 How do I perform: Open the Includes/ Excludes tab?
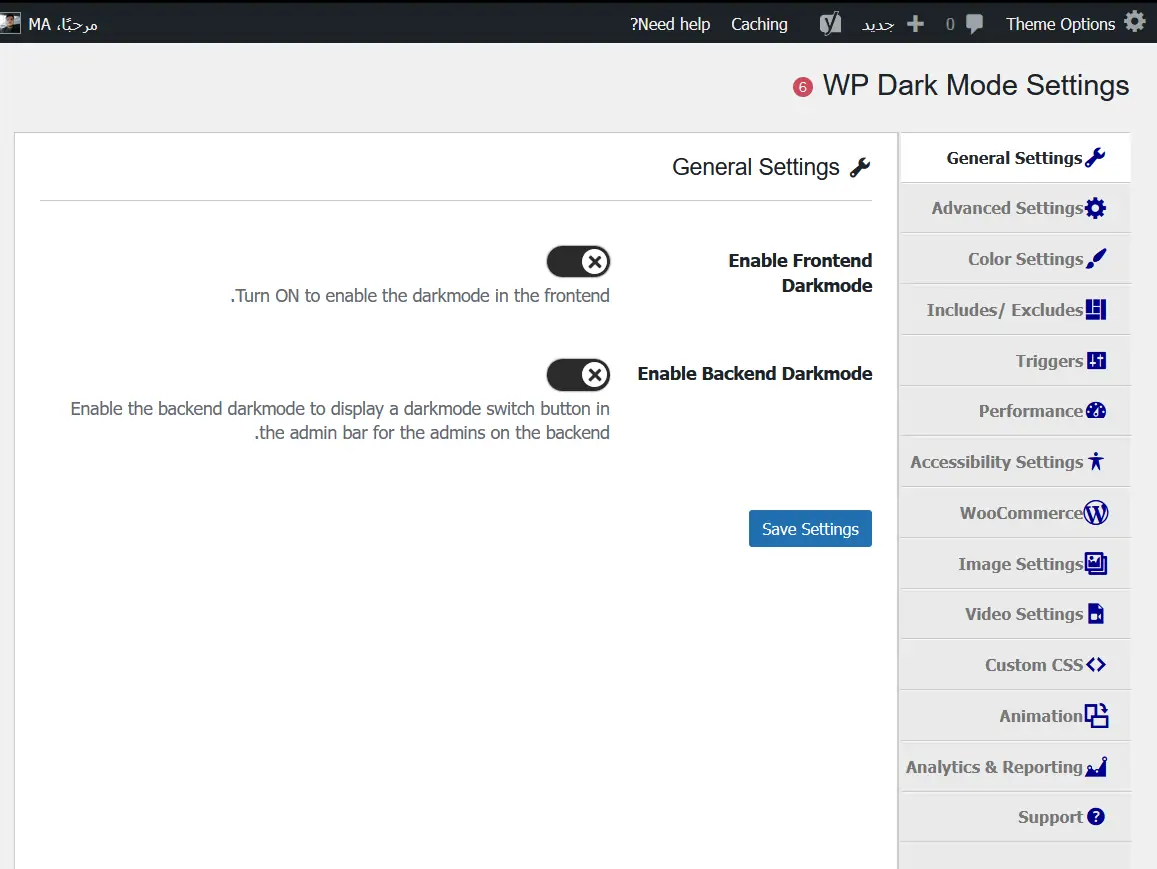point(1016,310)
